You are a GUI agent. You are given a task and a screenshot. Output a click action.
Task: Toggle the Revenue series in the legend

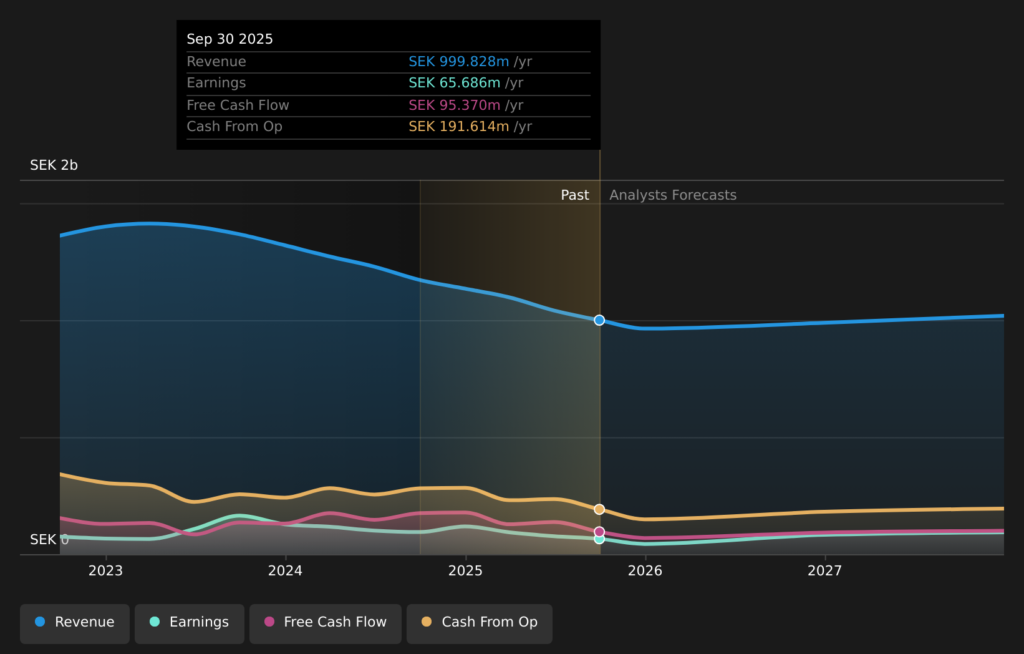75,622
